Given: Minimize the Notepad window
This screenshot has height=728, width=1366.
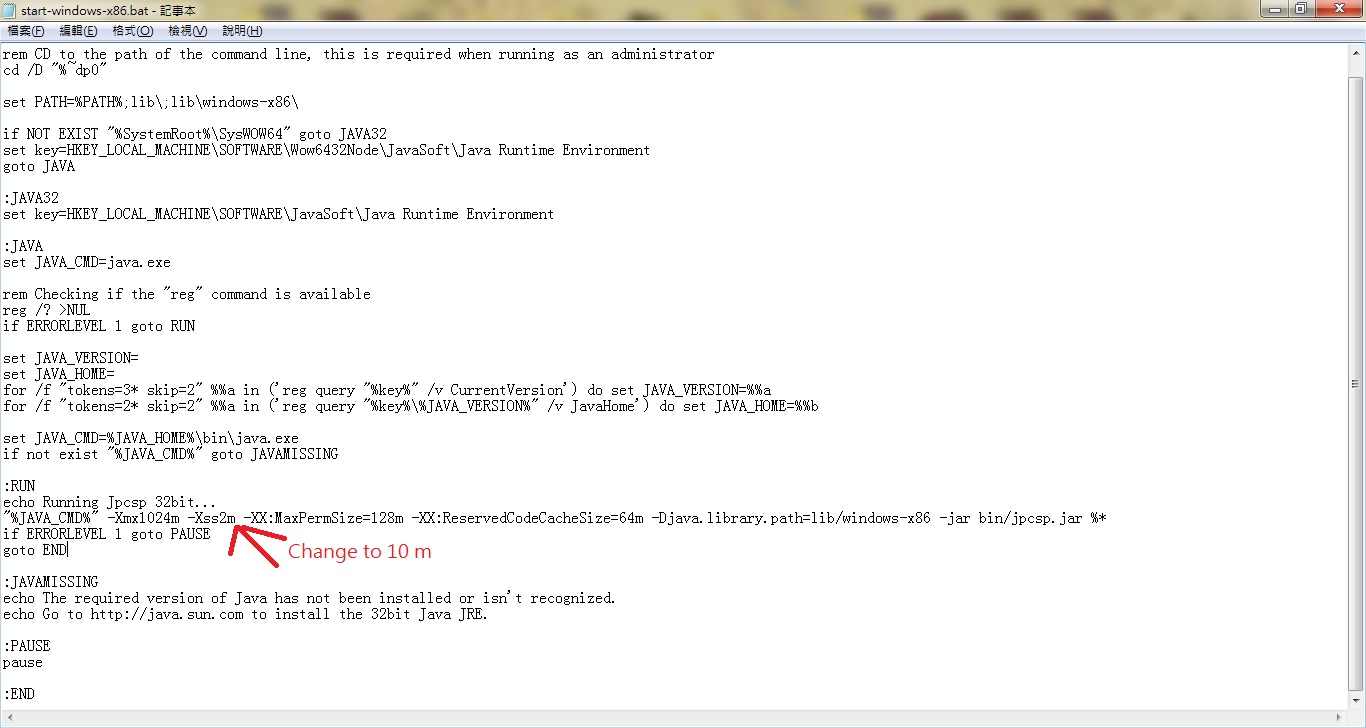Looking at the screenshot, I should point(1274,9).
